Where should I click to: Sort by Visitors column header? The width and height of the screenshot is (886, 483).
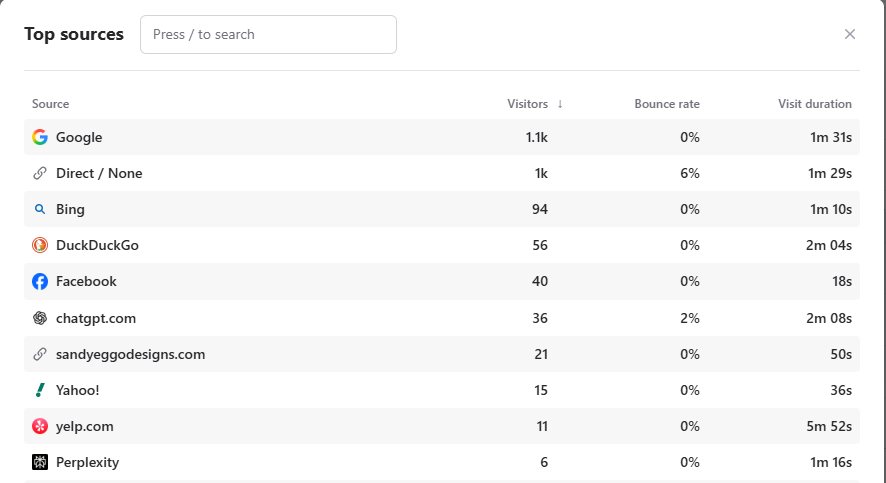528,104
